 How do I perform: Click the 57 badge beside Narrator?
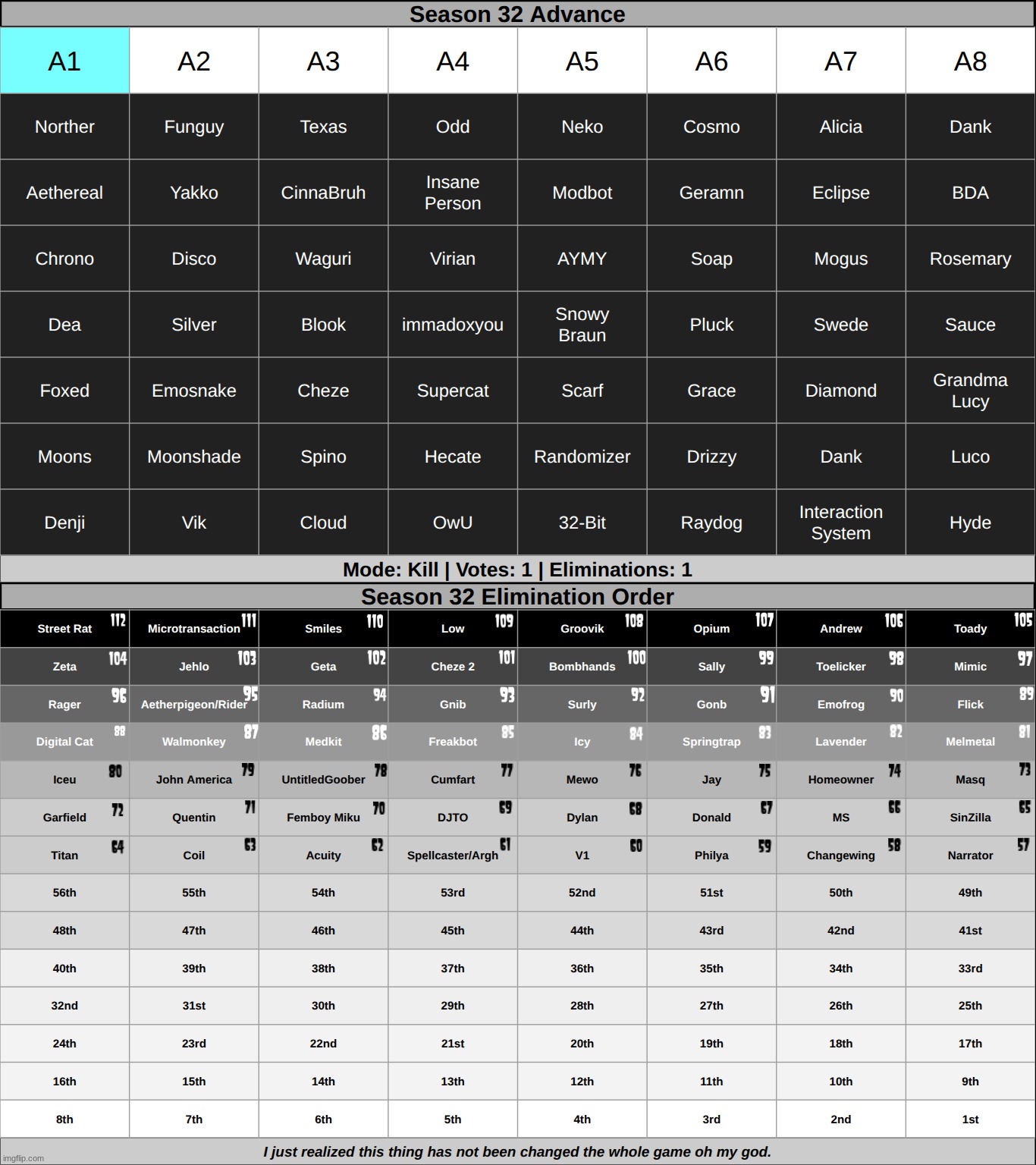(1023, 845)
